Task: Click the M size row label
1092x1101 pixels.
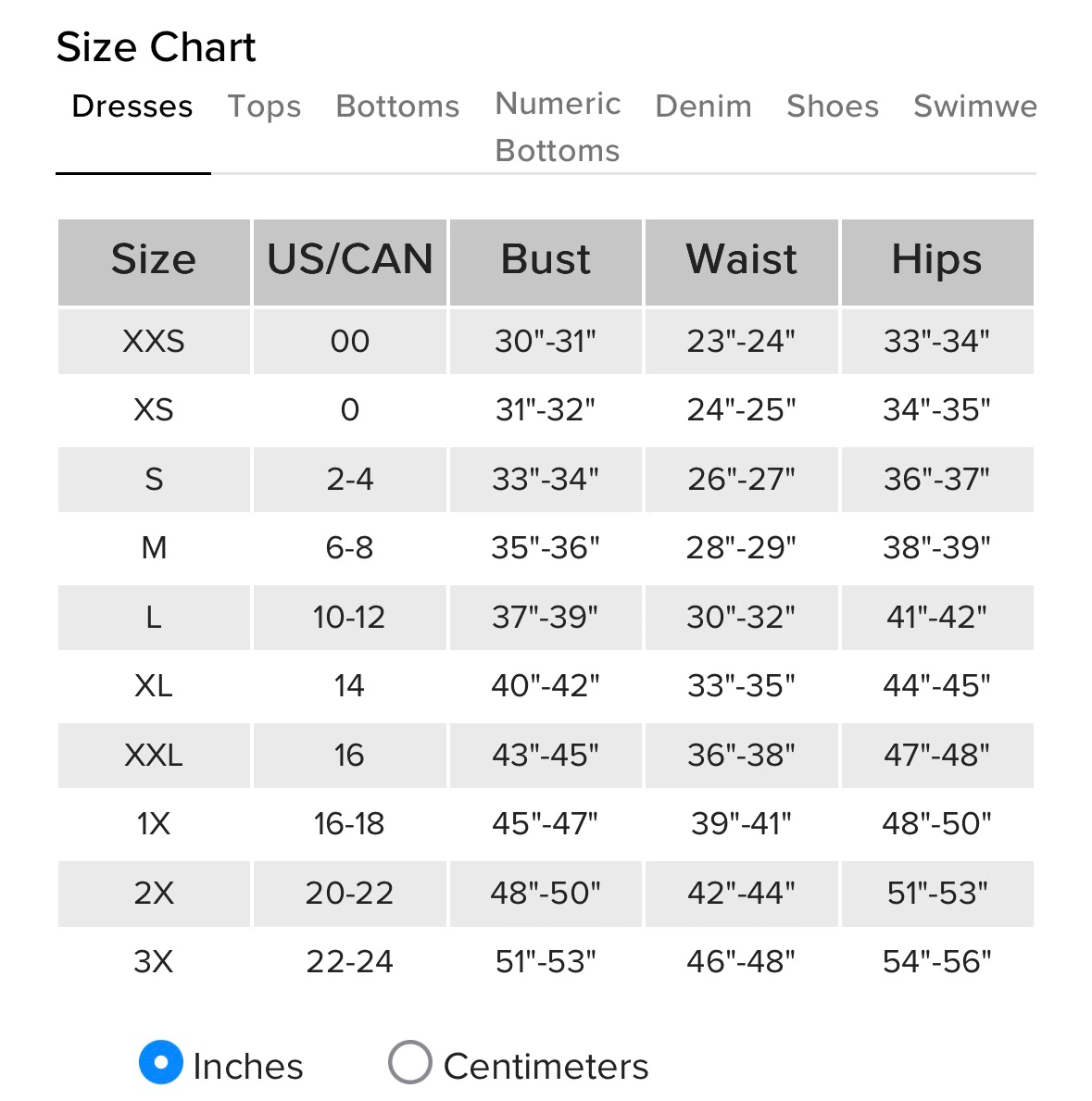Action: [x=154, y=547]
